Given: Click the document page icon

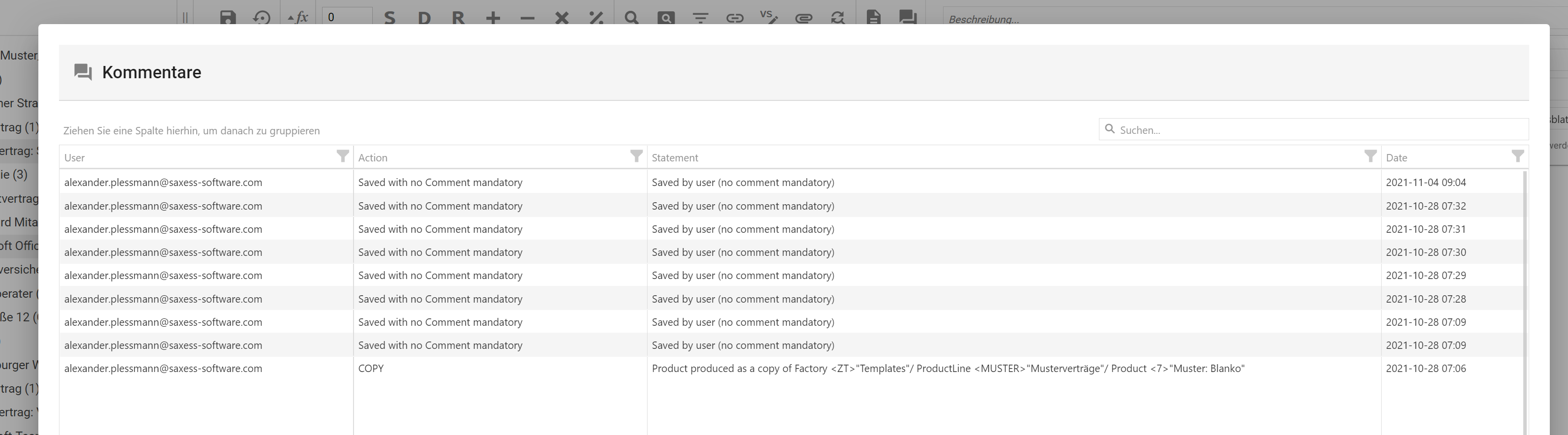Looking at the screenshot, I should coord(873,17).
